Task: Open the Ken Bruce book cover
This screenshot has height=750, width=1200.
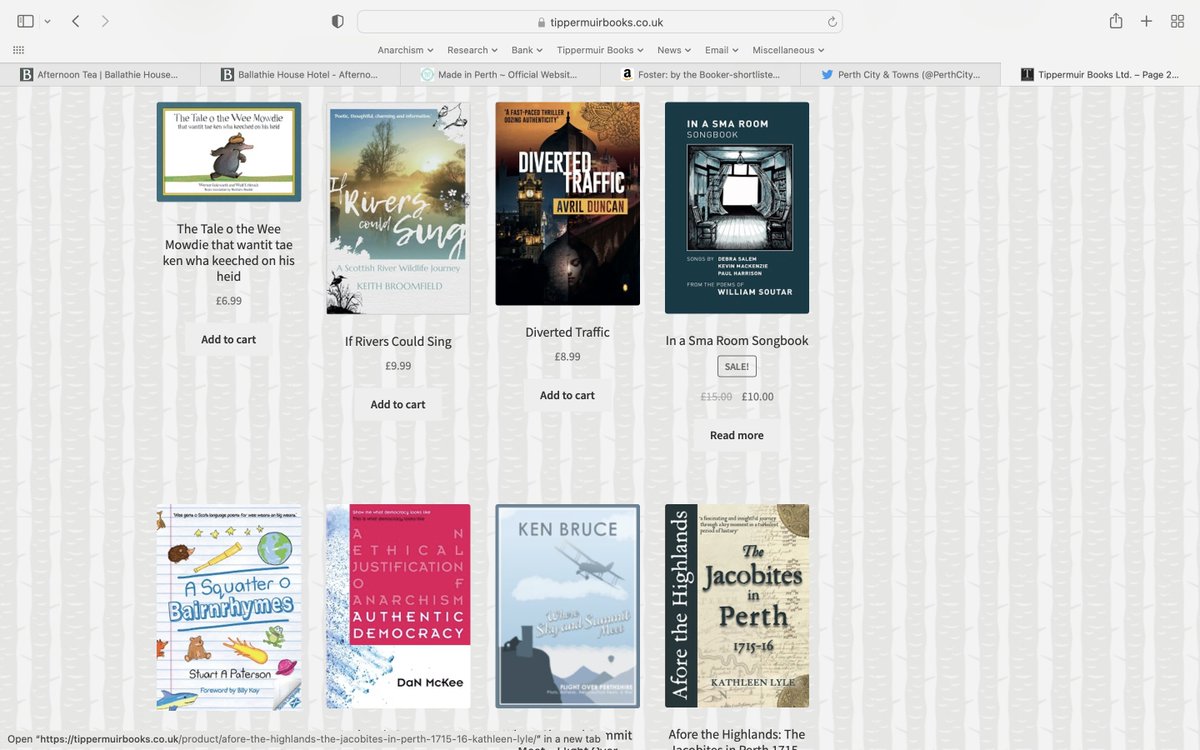Action: [567, 606]
